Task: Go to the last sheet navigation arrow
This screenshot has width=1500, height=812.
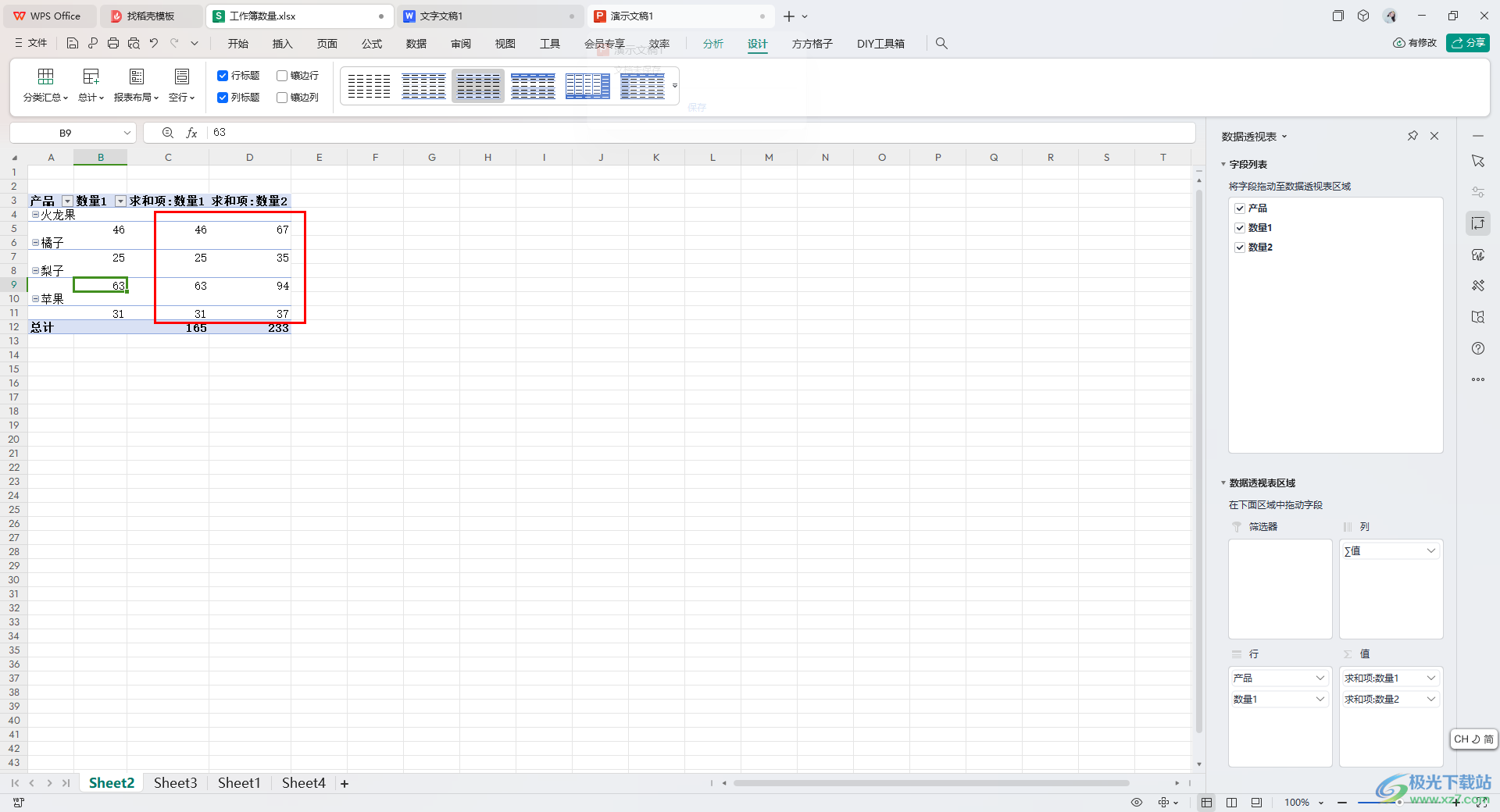Action: (66, 783)
